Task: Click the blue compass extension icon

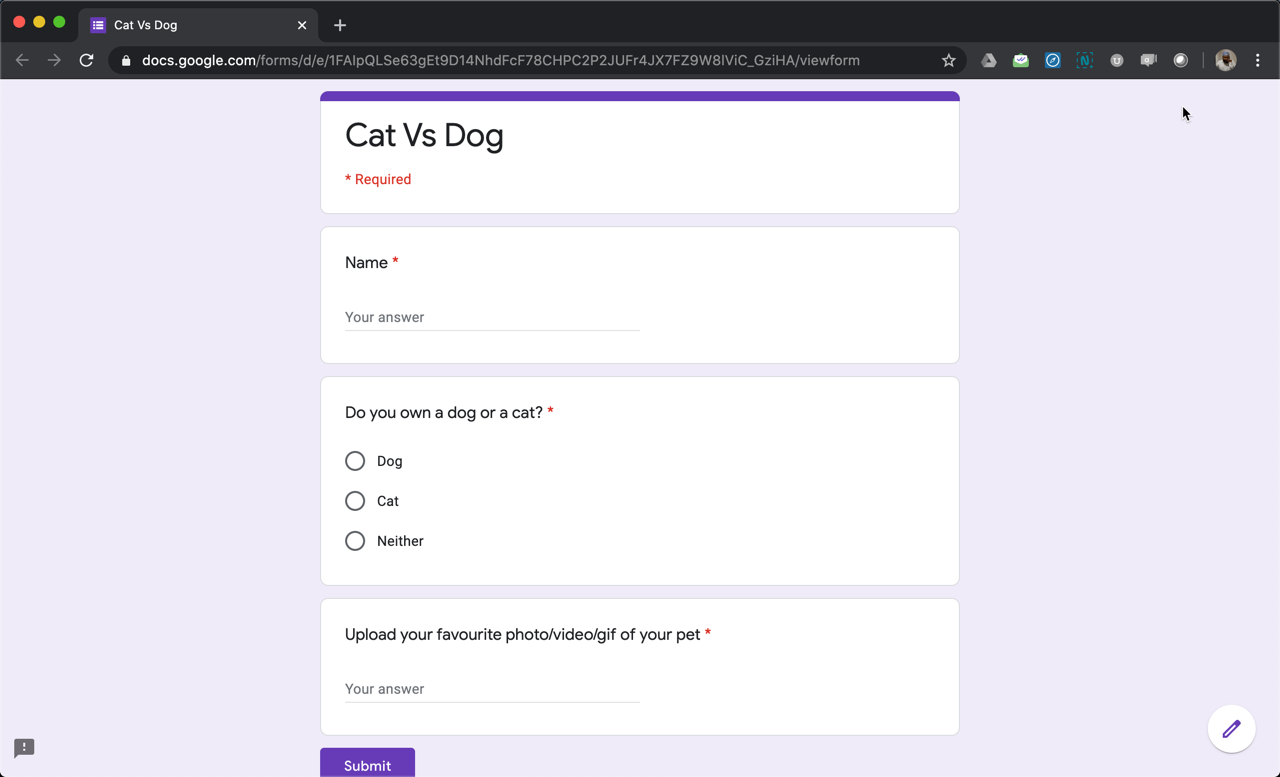Action: pyautogui.click(x=1052, y=61)
